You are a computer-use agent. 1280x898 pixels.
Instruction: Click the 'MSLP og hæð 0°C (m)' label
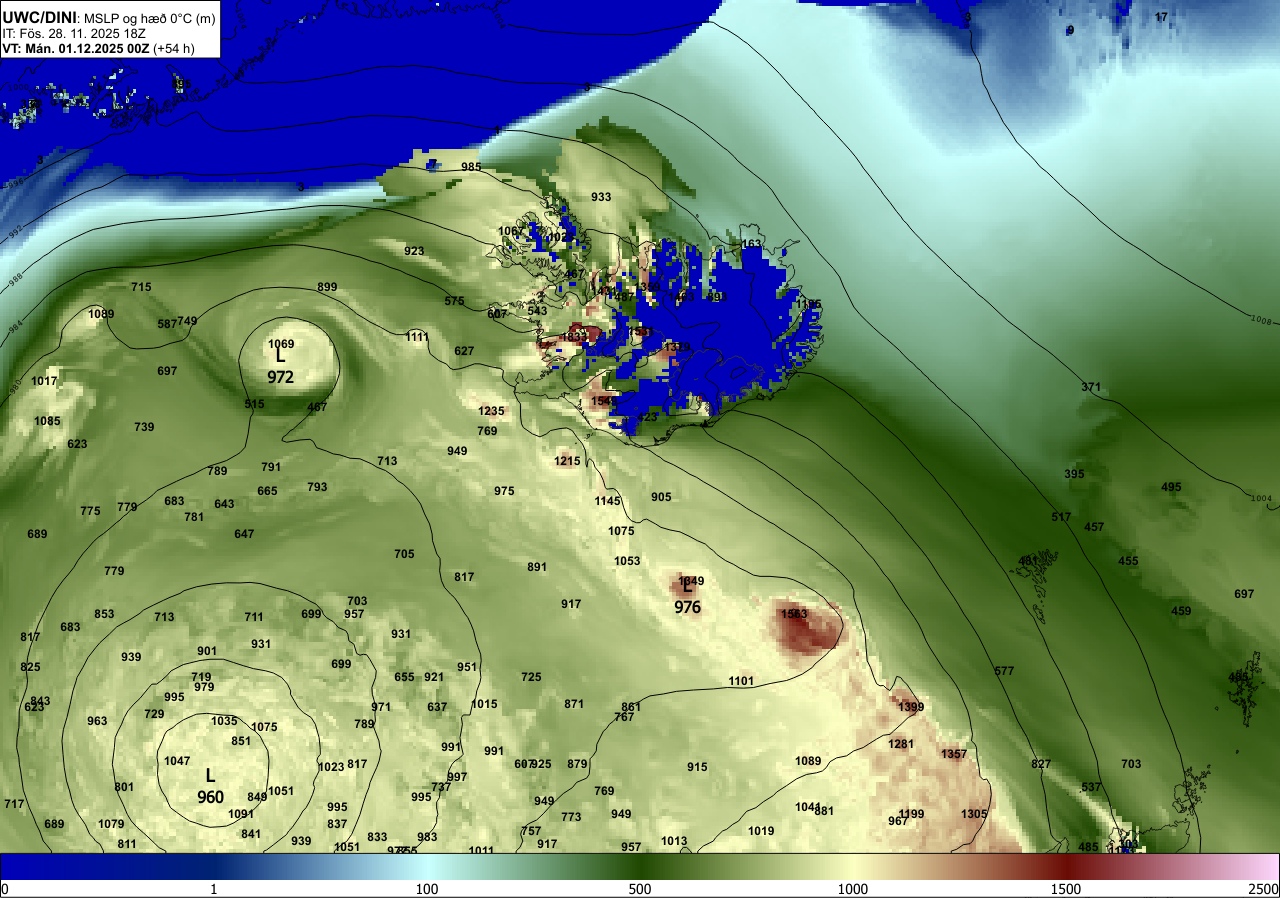(x=150, y=18)
